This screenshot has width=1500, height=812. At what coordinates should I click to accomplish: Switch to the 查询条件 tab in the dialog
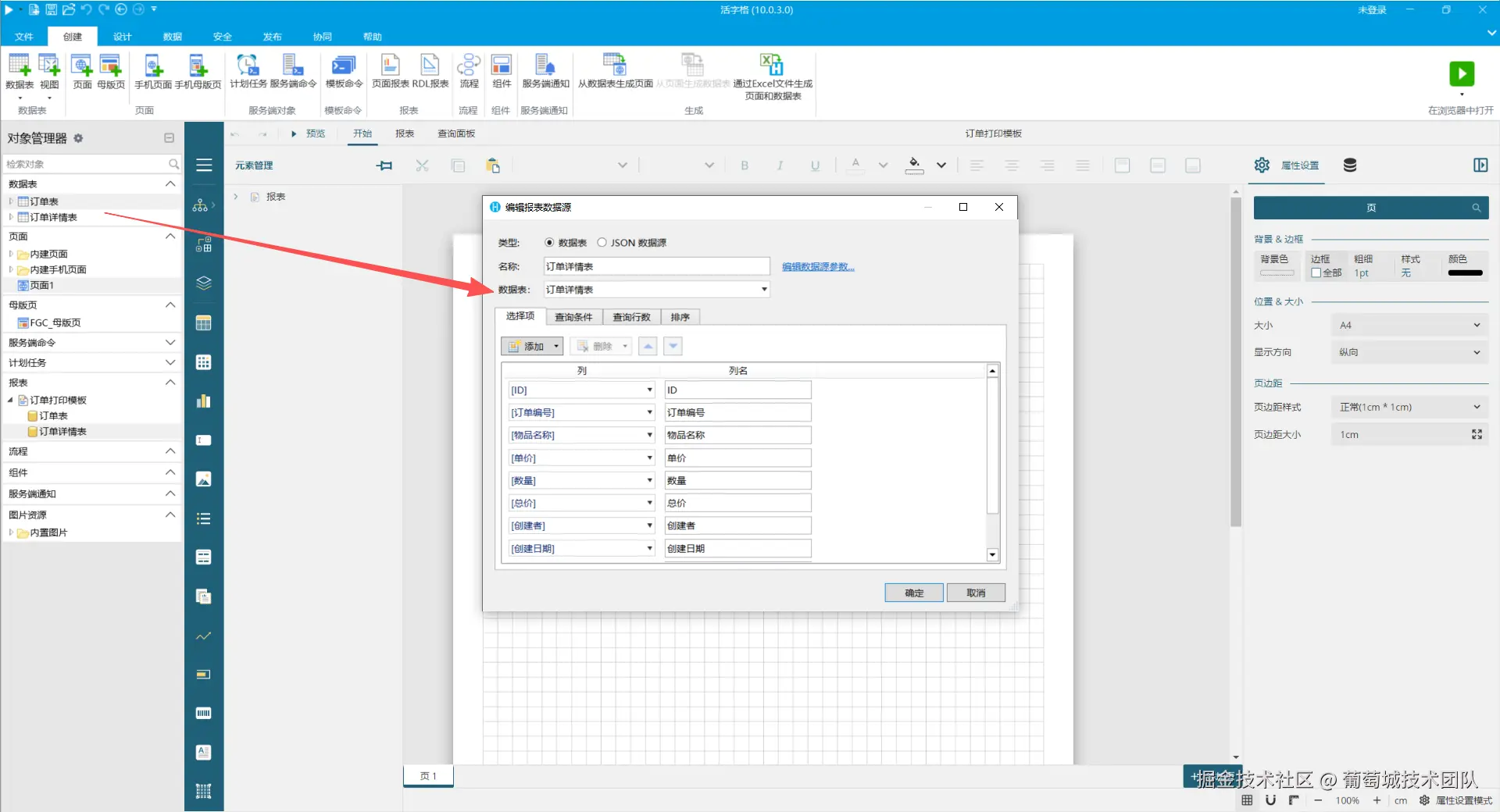573,317
